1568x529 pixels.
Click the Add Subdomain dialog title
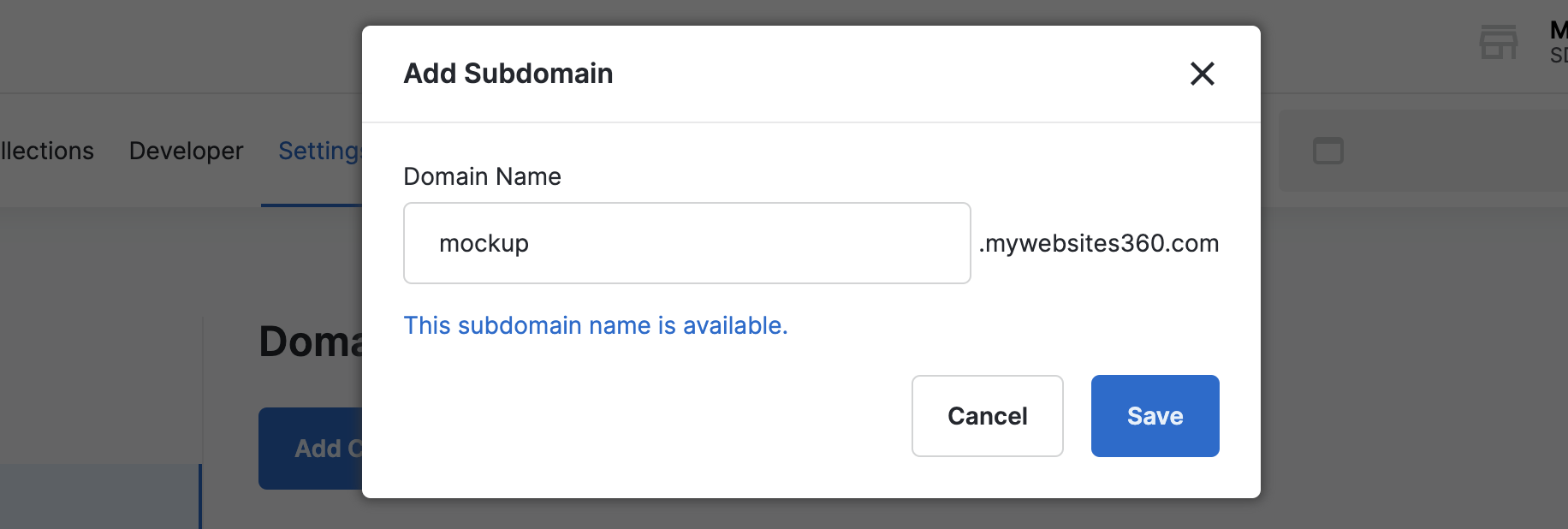(x=508, y=74)
